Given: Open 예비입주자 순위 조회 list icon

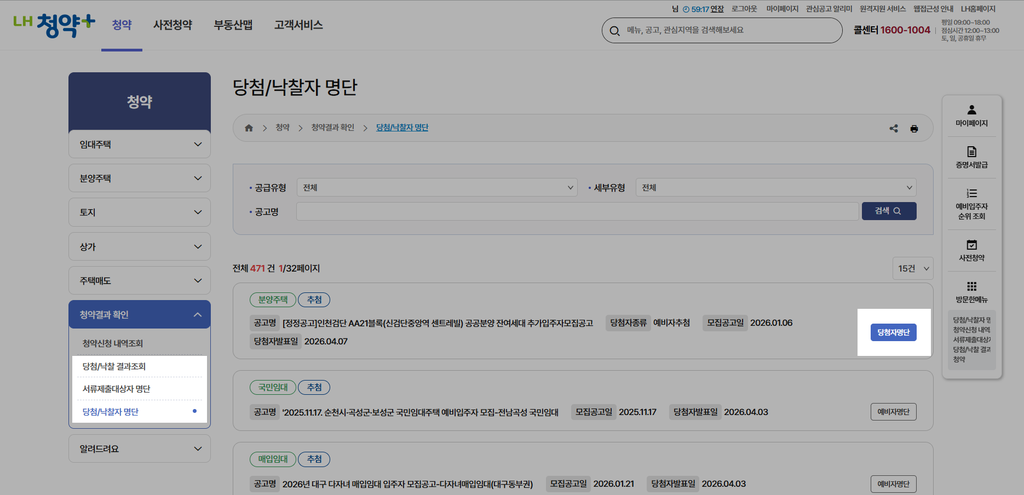Looking at the screenshot, I should tap(971, 193).
